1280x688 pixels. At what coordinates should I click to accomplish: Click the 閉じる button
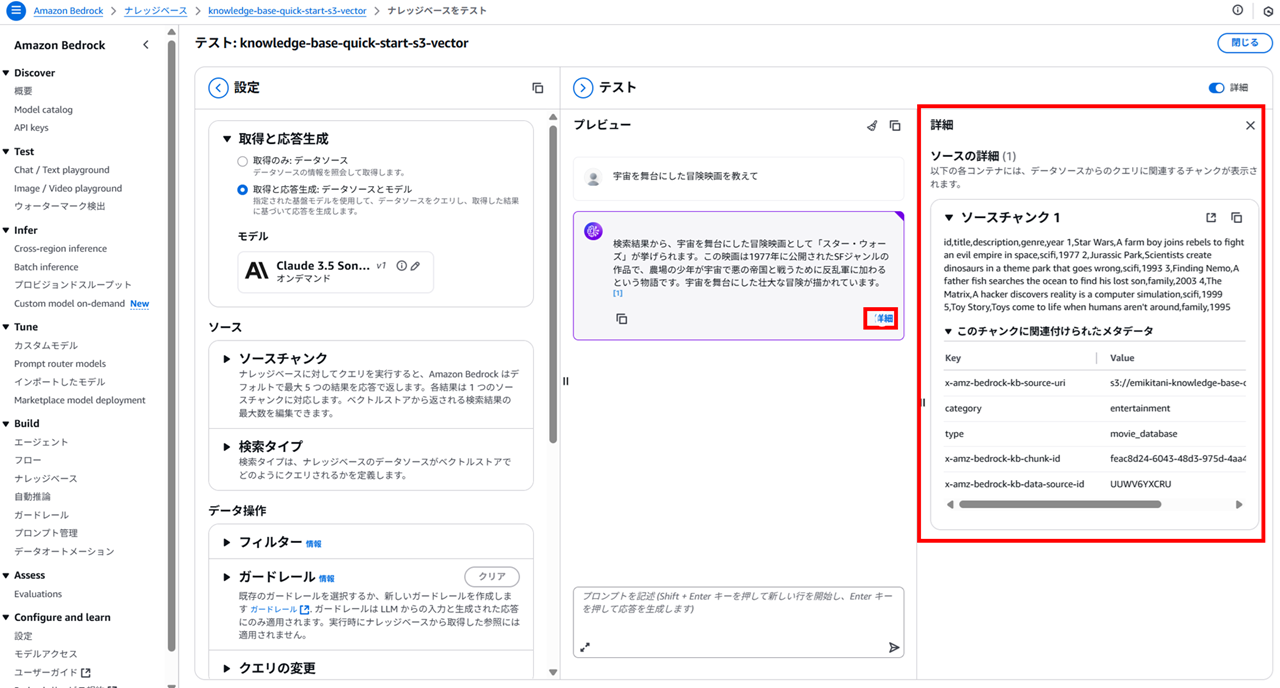click(x=1245, y=43)
